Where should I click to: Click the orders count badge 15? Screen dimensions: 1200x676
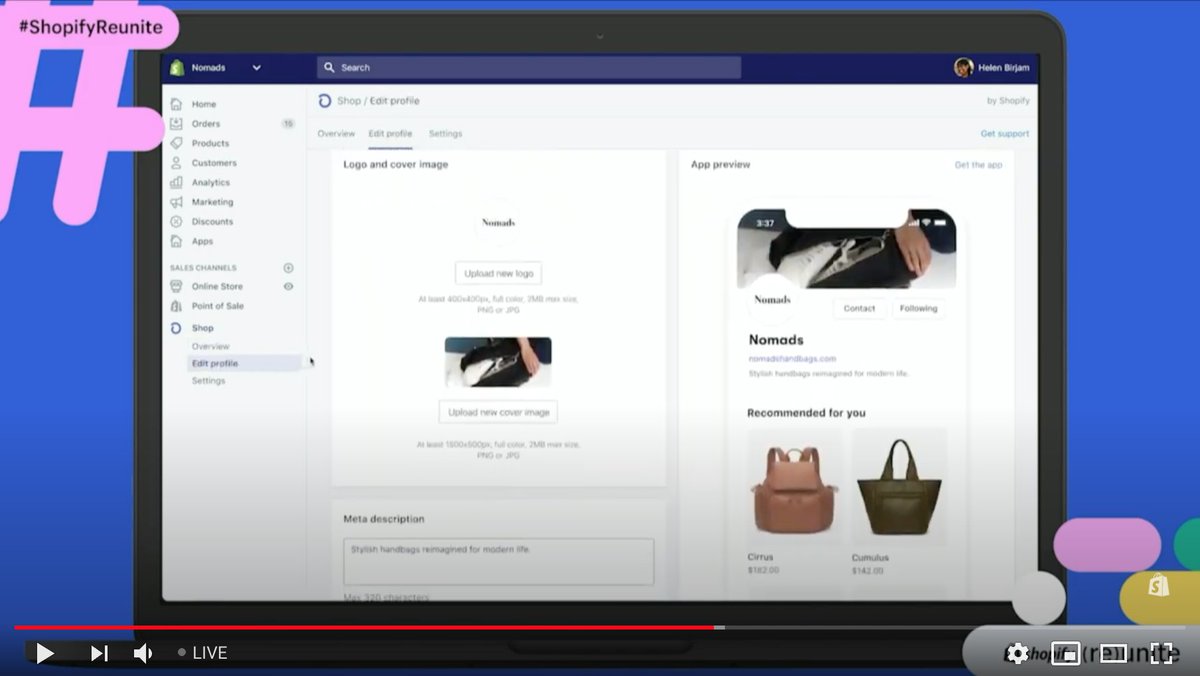(x=288, y=124)
